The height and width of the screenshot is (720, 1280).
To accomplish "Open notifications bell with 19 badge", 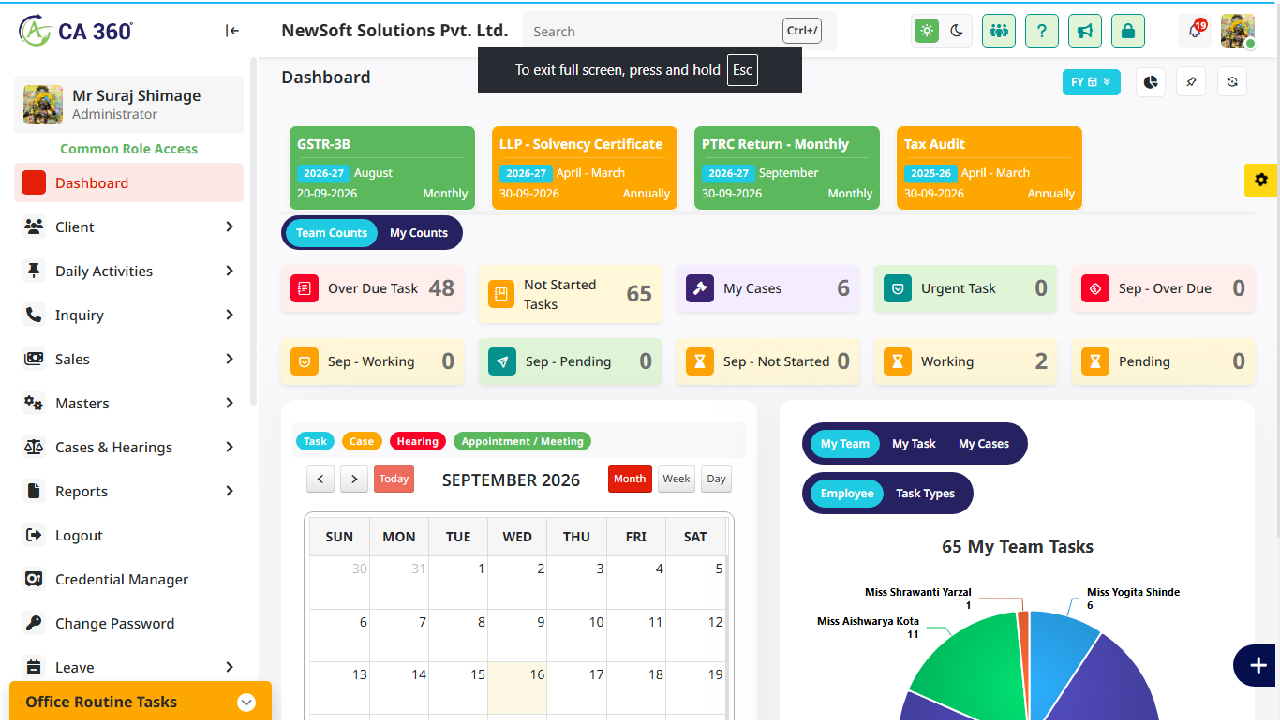I will [1195, 31].
